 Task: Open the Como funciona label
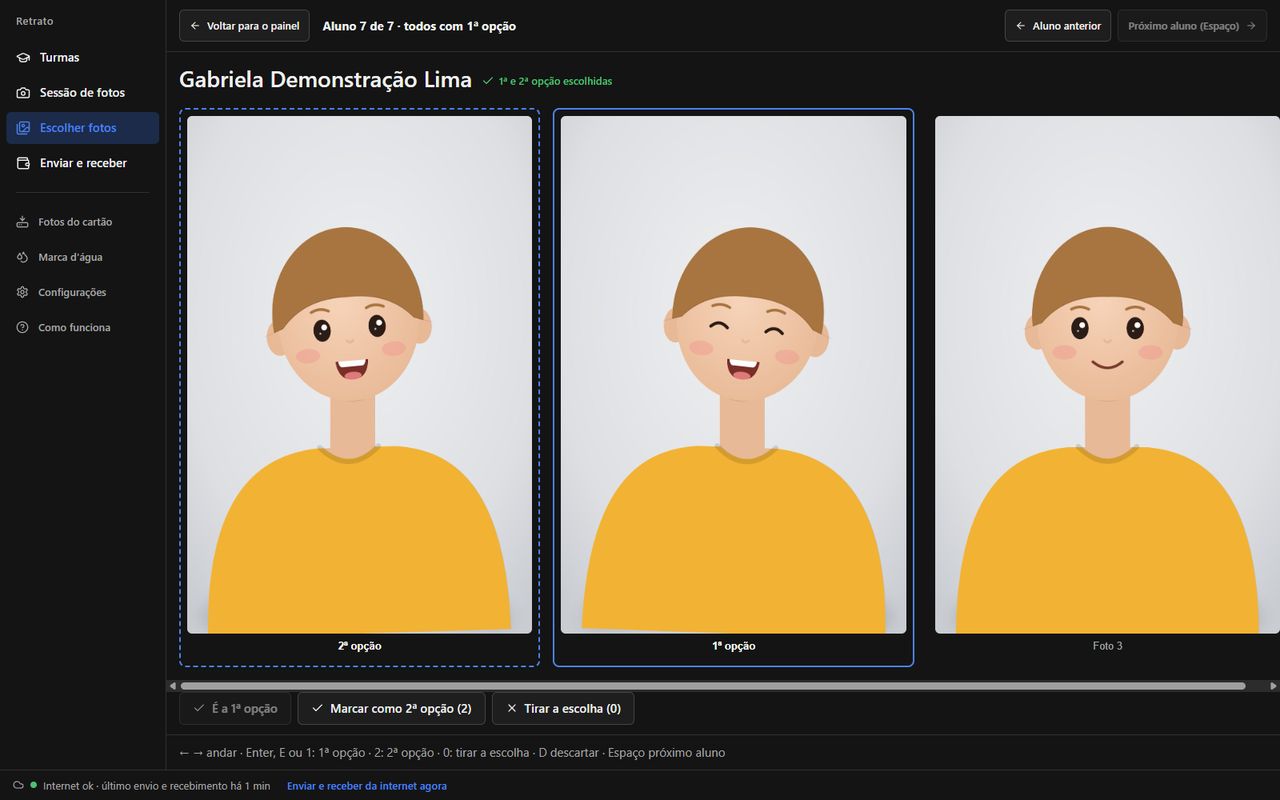tap(74, 327)
